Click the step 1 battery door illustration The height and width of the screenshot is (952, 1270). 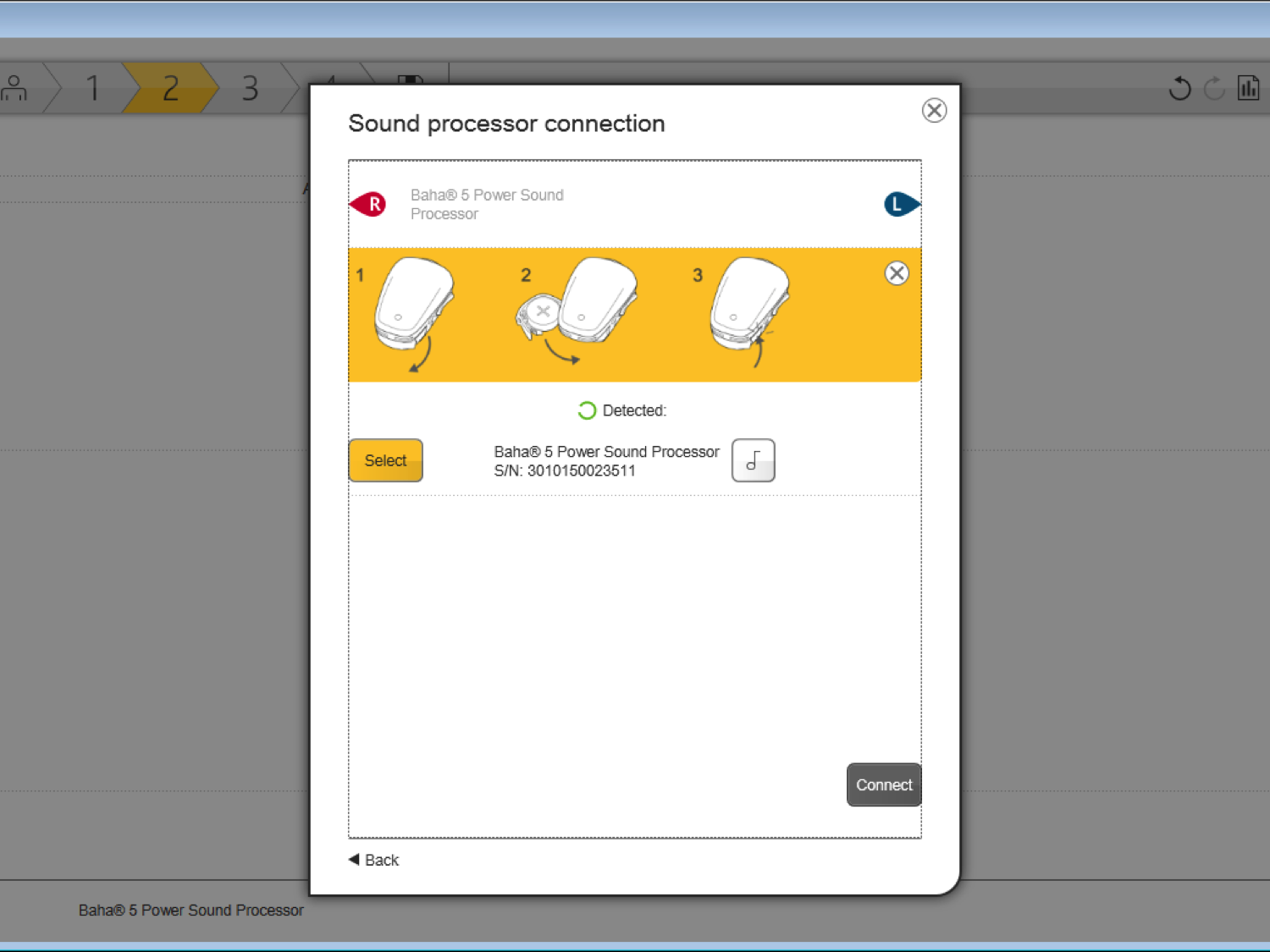click(413, 313)
